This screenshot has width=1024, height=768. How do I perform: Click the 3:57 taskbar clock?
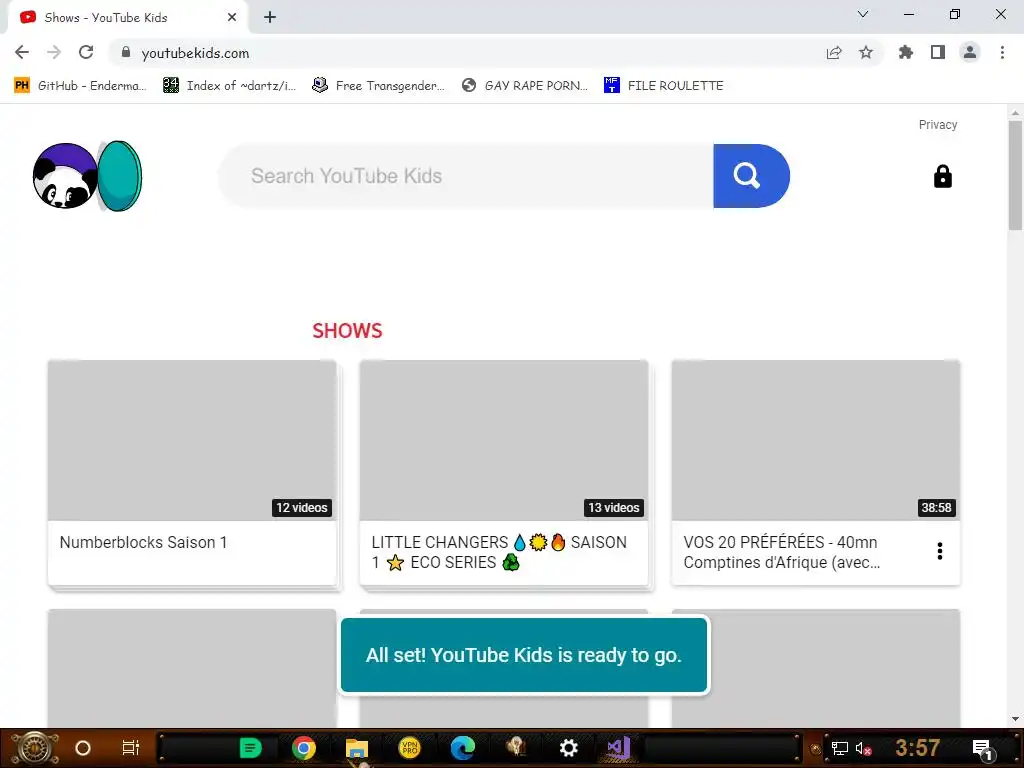[x=918, y=748]
